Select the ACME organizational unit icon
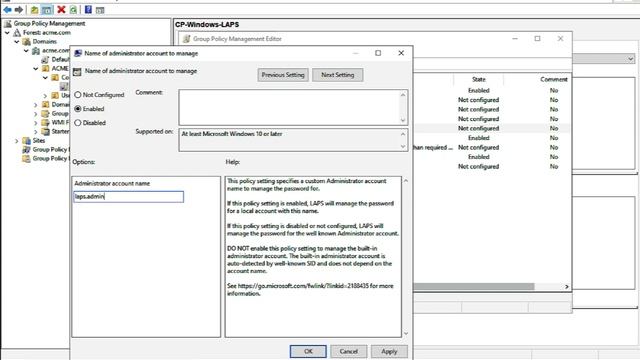 (x=45, y=69)
